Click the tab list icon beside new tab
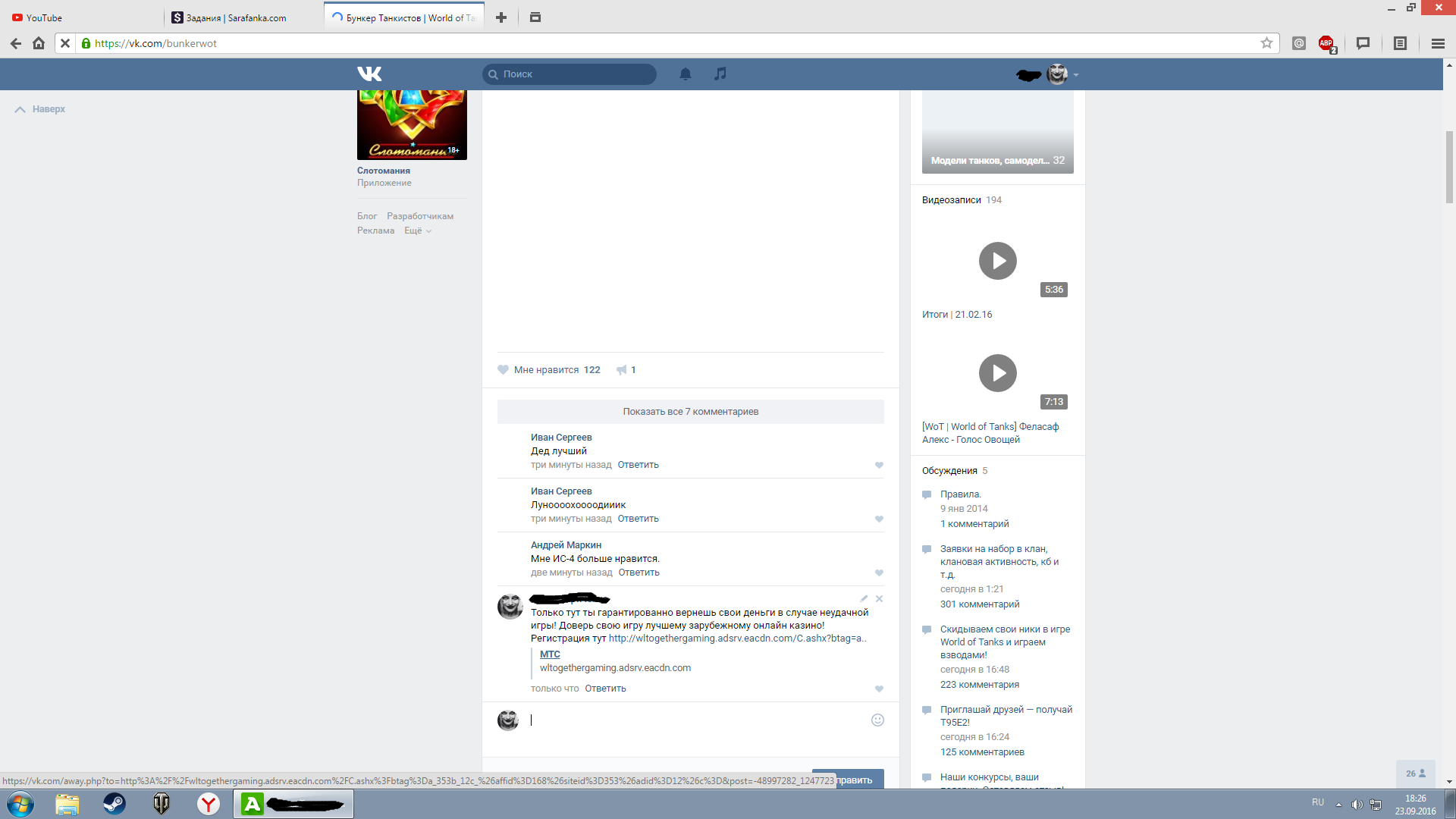Image resolution: width=1456 pixels, height=819 pixels. 535,17
